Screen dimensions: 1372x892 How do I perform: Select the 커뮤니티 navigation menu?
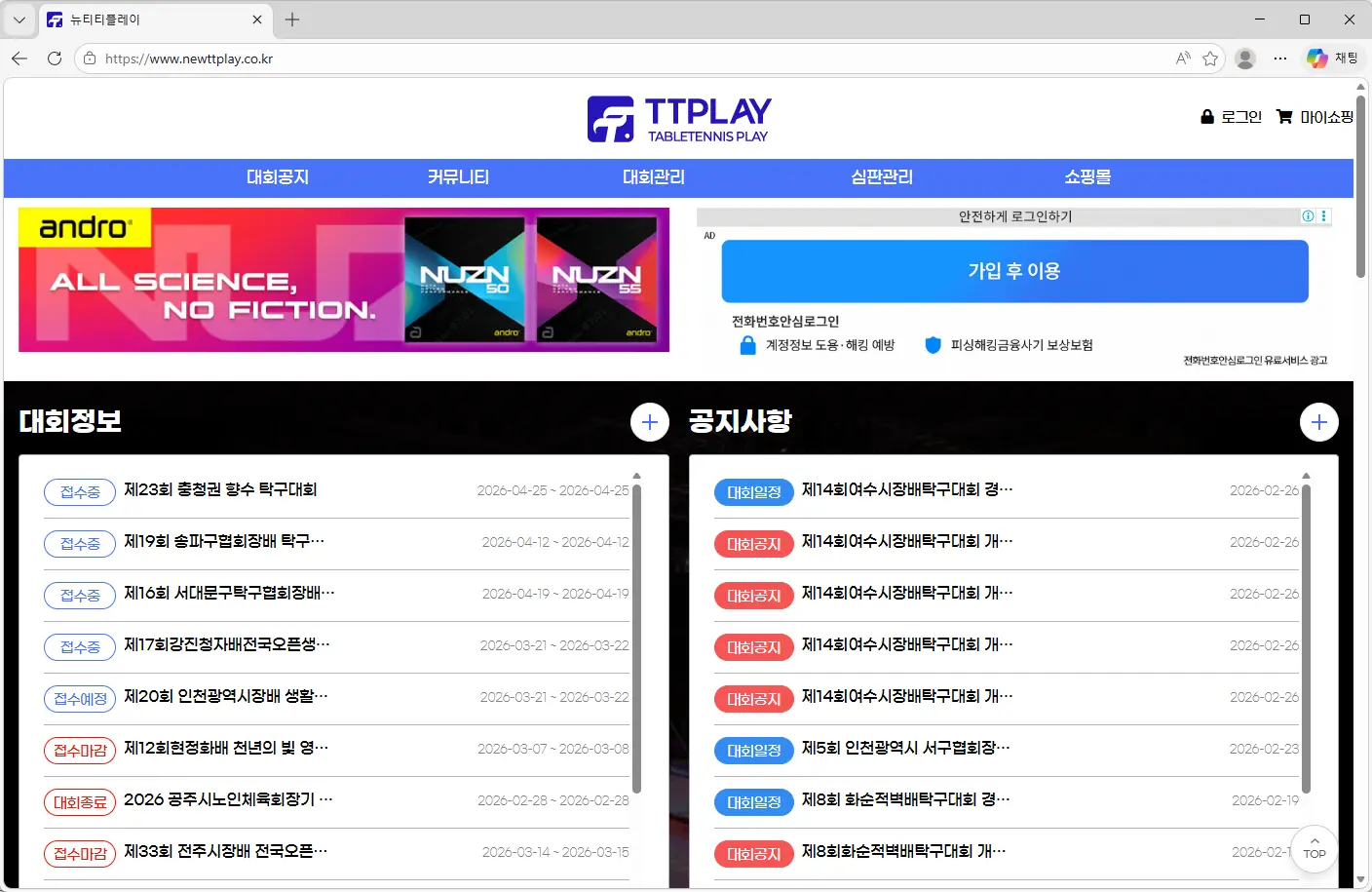(458, 177)
